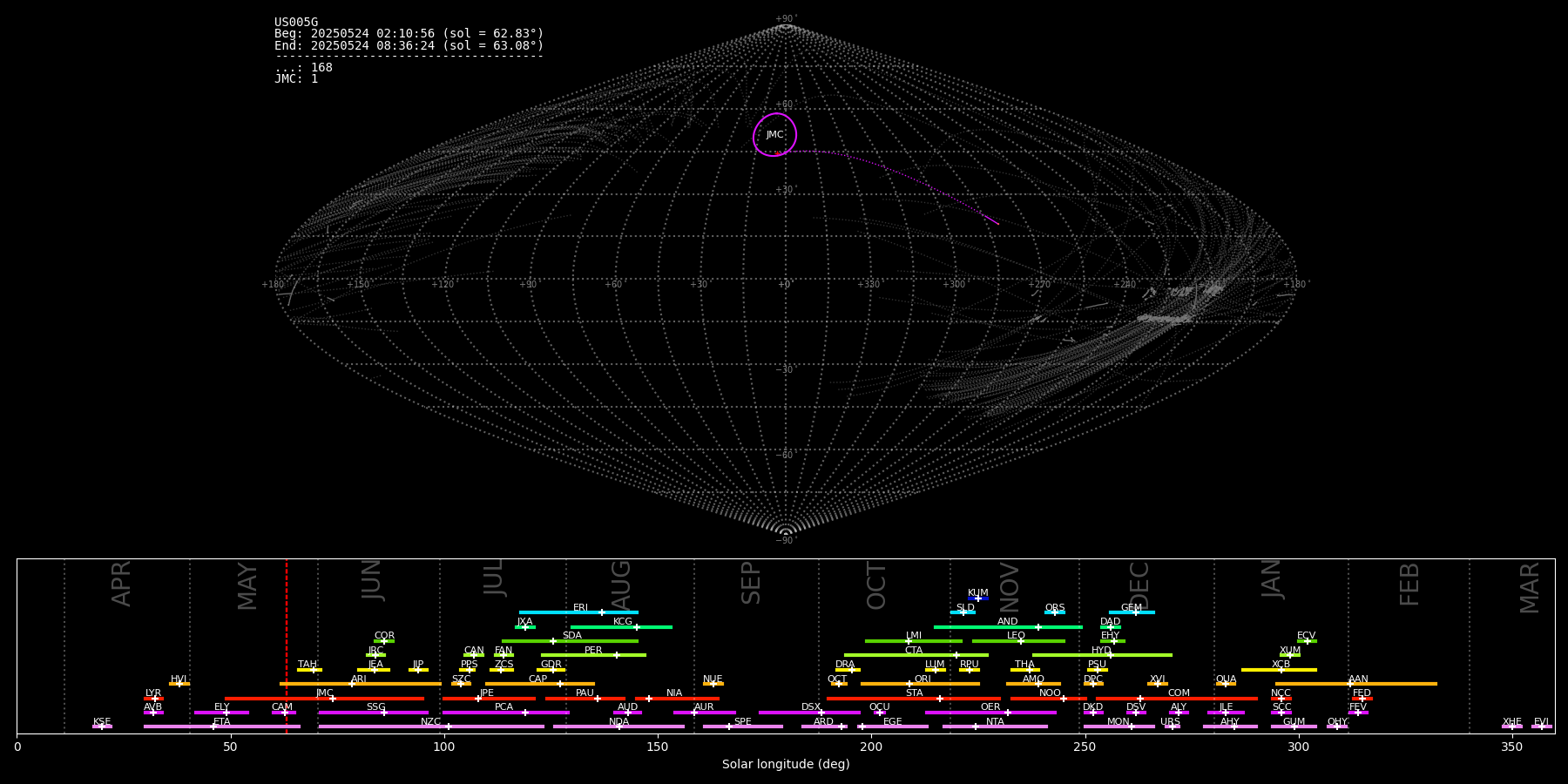Select the ELY shower label
Screen dimensions: 1568x784
pyautogui.click(x=222, y=707)
